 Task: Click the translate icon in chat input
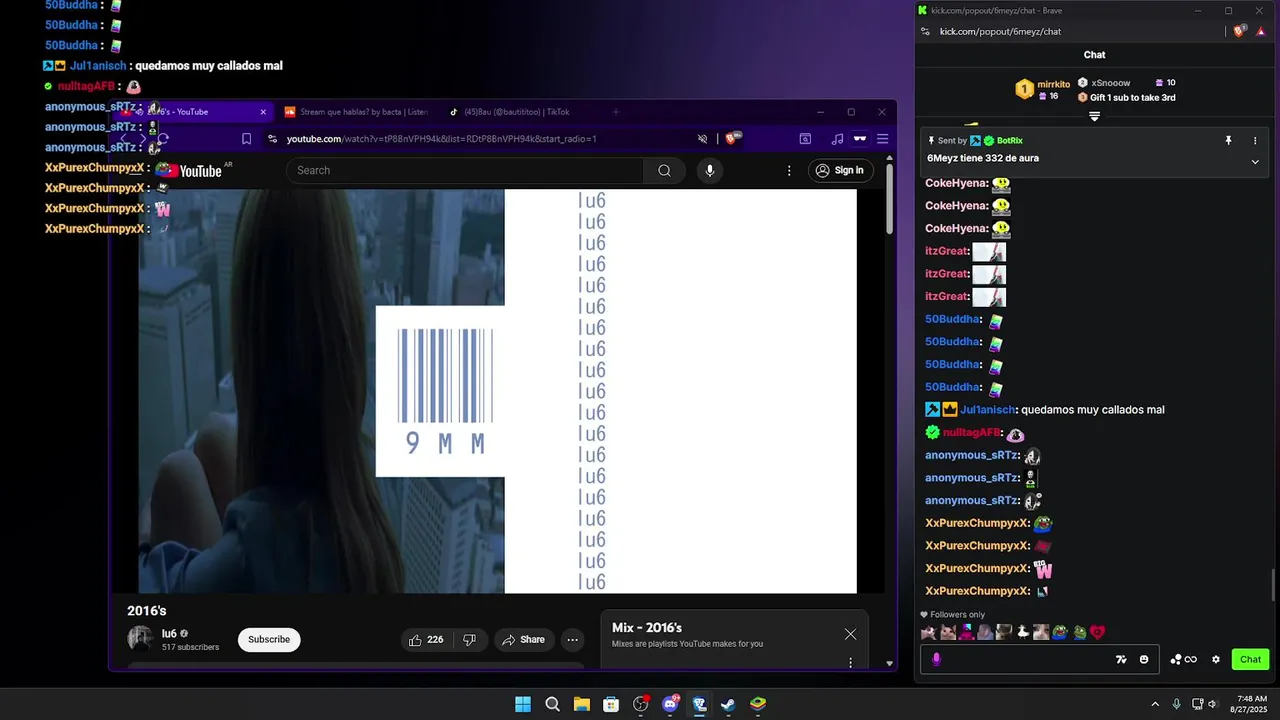point(1121,659)
